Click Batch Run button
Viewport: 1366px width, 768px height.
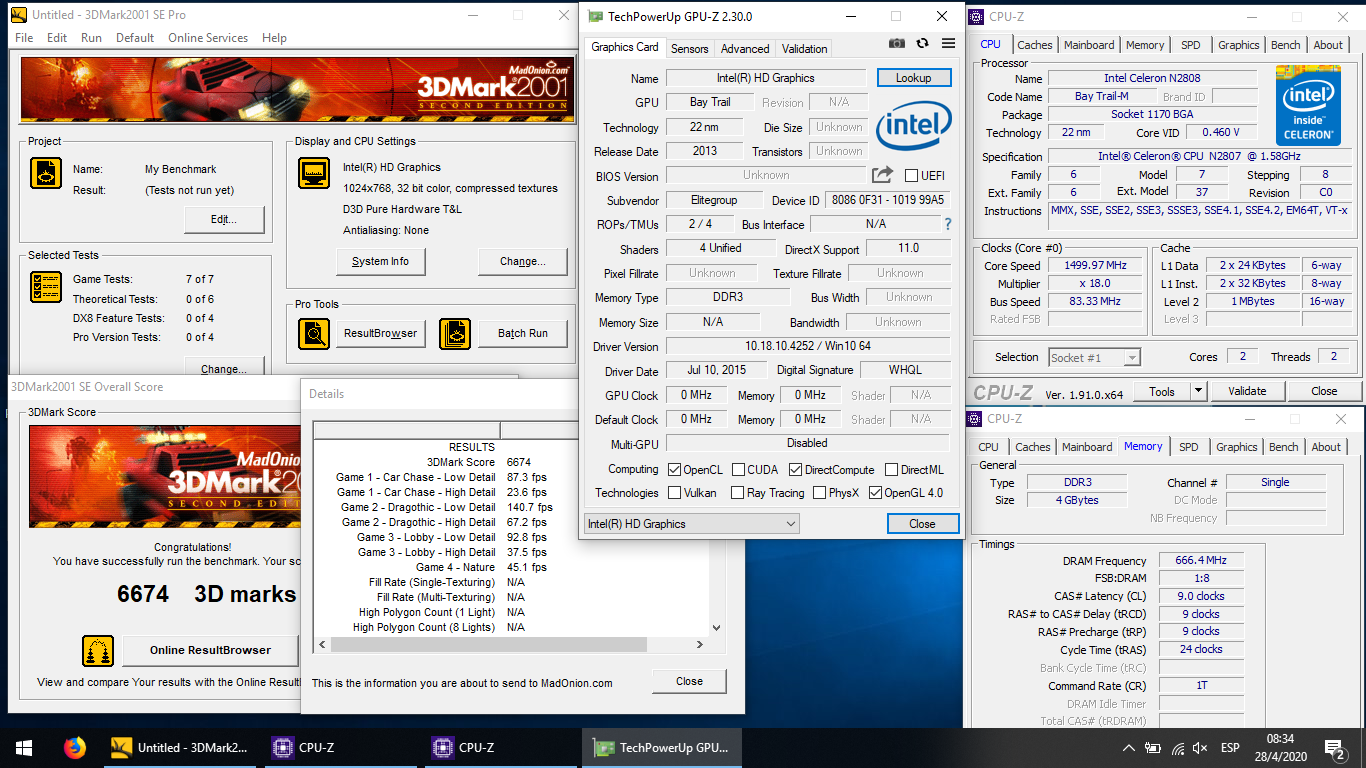click(523, 333)
